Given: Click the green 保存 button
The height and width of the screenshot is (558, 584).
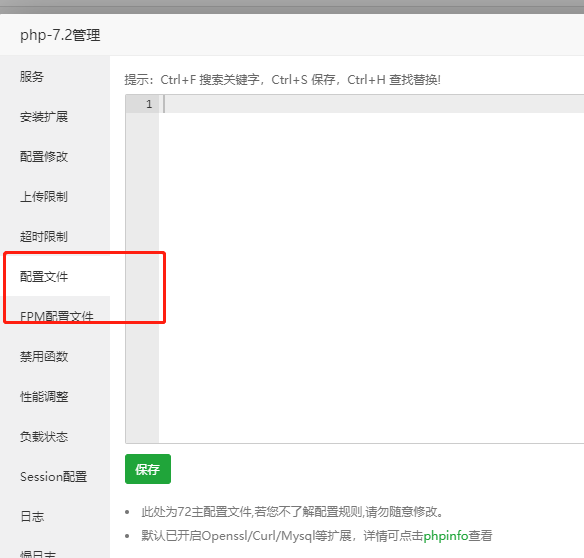Looking at the screenshot, I should pyautogui.click(x=148, y=469).
